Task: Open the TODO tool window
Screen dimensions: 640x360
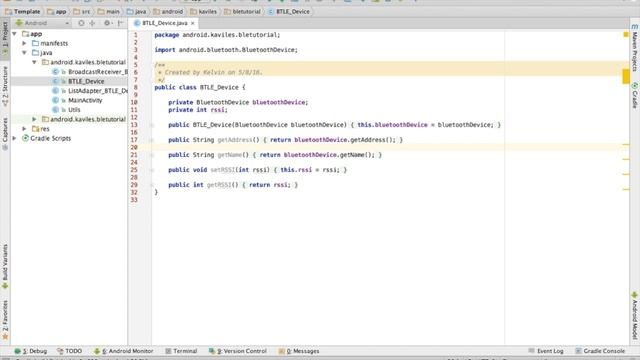Action: pos(70,351)
